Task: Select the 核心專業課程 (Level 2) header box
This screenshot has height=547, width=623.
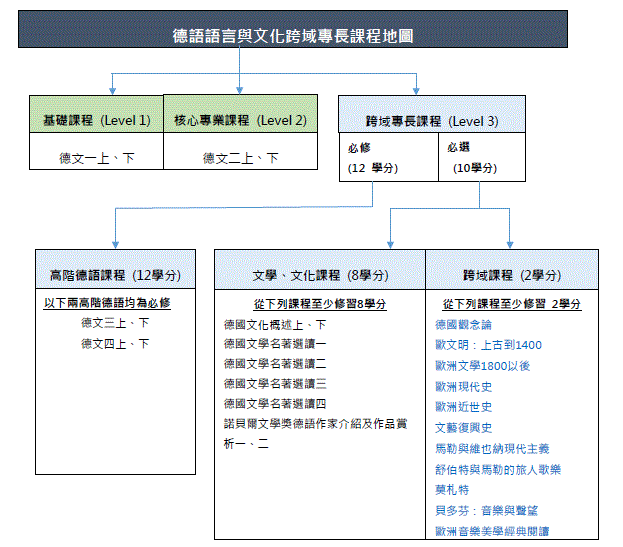Action: pyautogui.click(x=240, y=114)
